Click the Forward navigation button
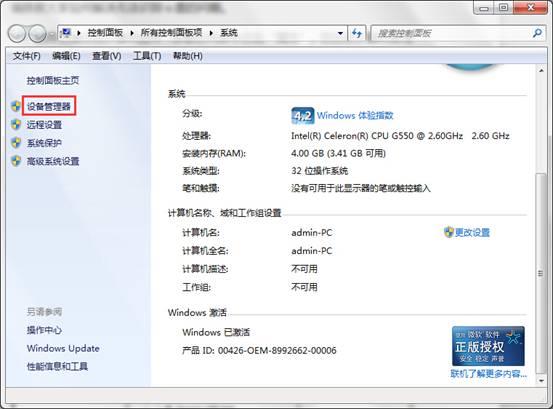The width and height of the screenshot is (553, 409). [37, 33]
